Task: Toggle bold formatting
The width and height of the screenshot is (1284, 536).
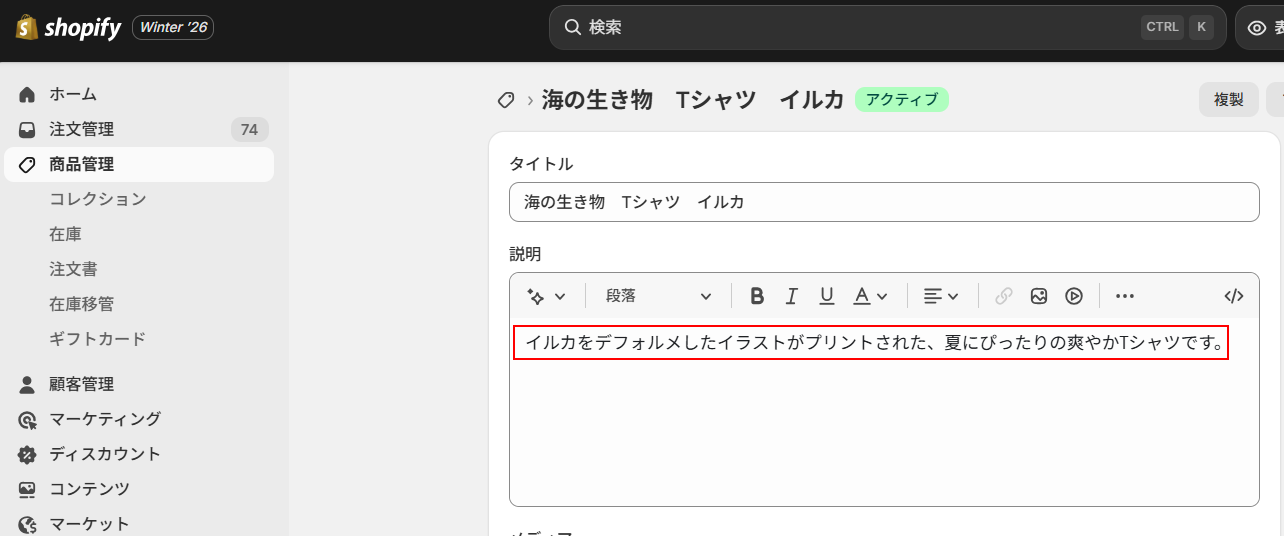Action: click(757, 296)
